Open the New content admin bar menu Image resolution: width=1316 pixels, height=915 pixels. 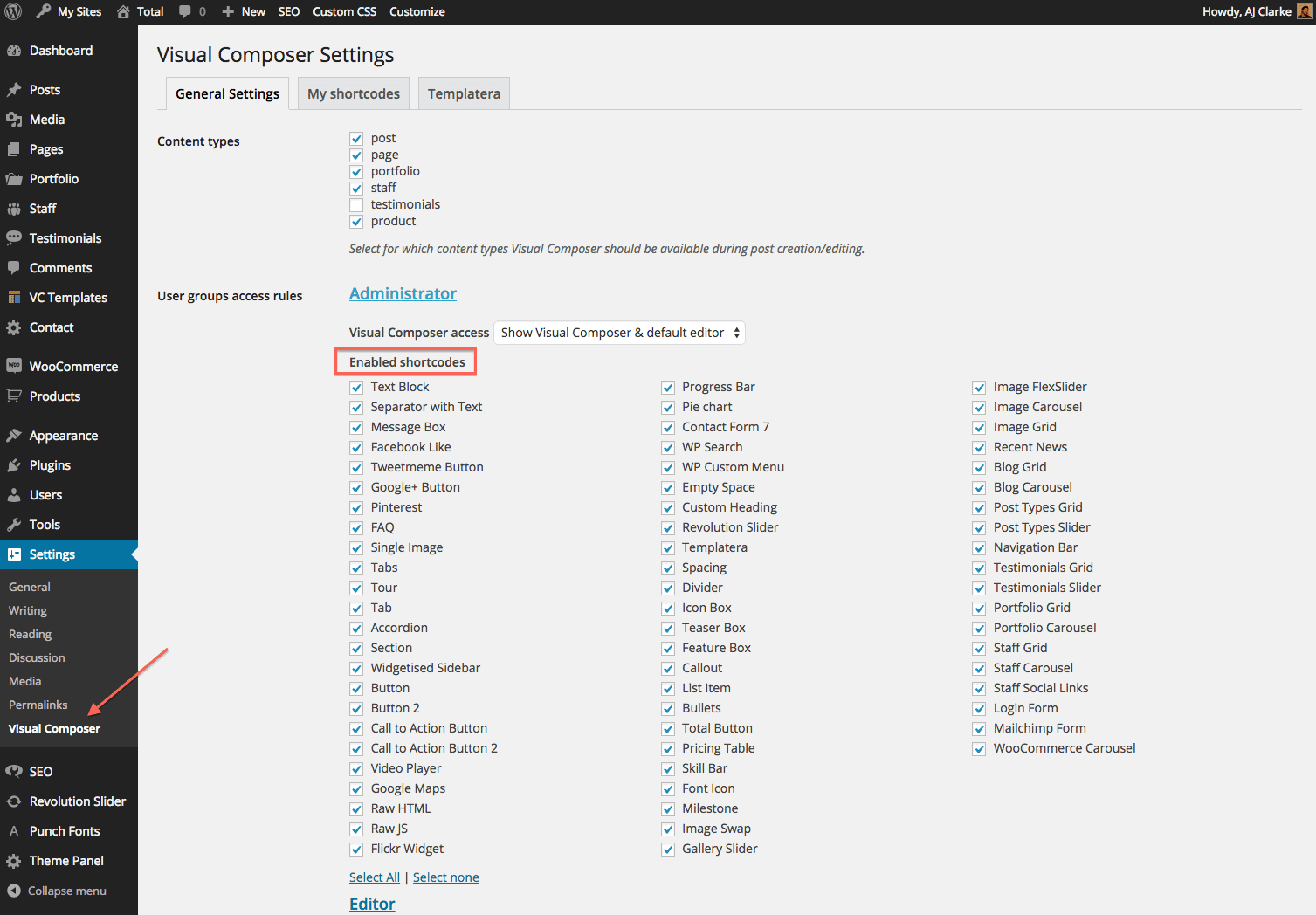(244, 11)
